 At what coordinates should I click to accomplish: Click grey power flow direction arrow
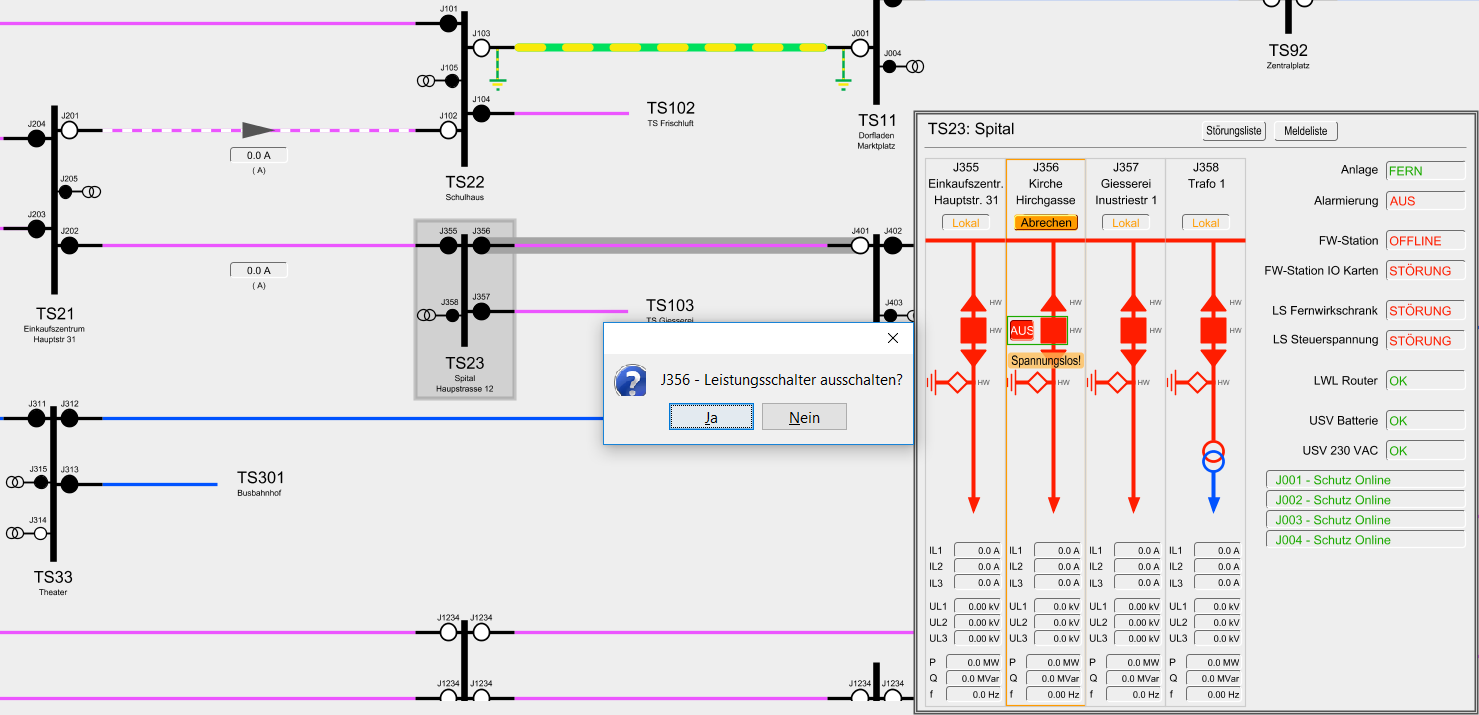click(258, 130)
